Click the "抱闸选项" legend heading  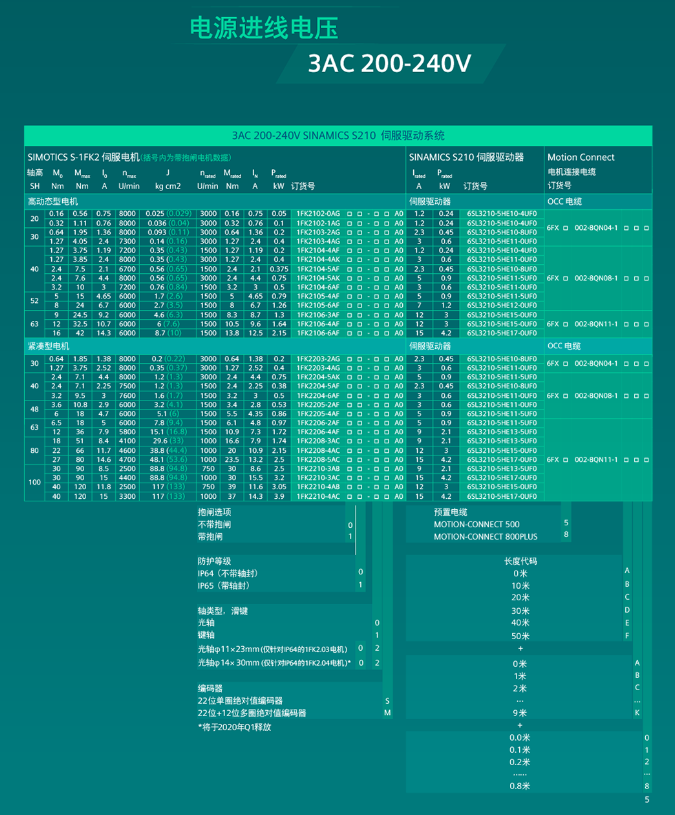click(214, 512)
